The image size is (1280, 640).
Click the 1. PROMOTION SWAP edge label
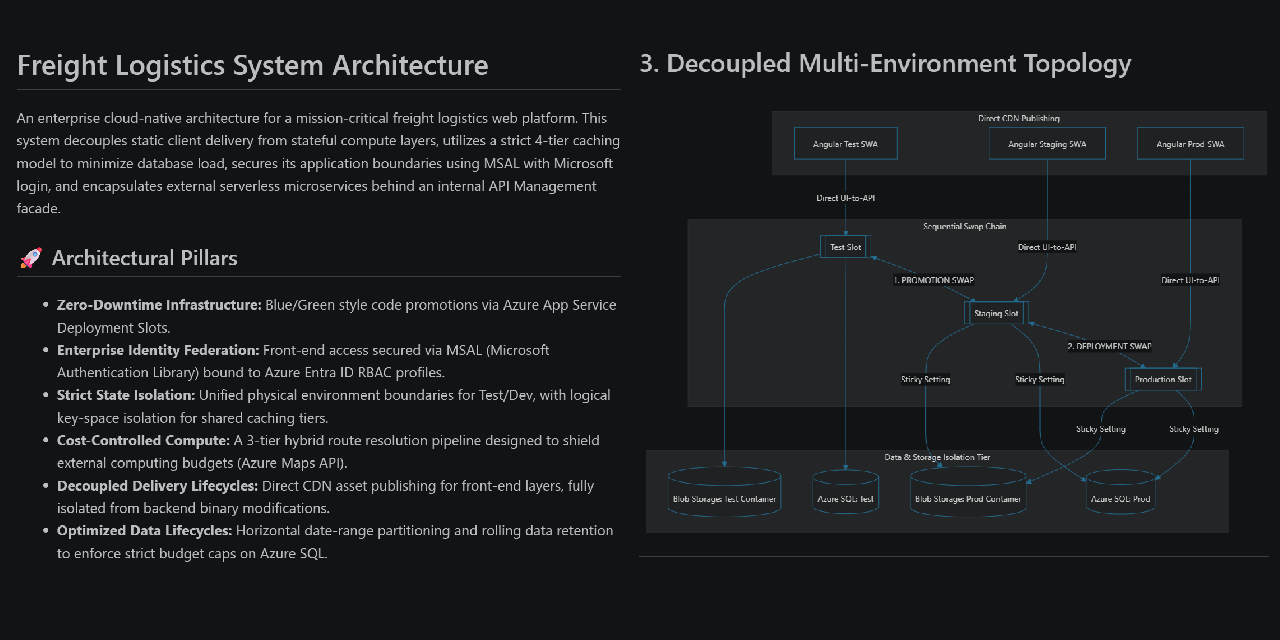[x=933, y=281]
